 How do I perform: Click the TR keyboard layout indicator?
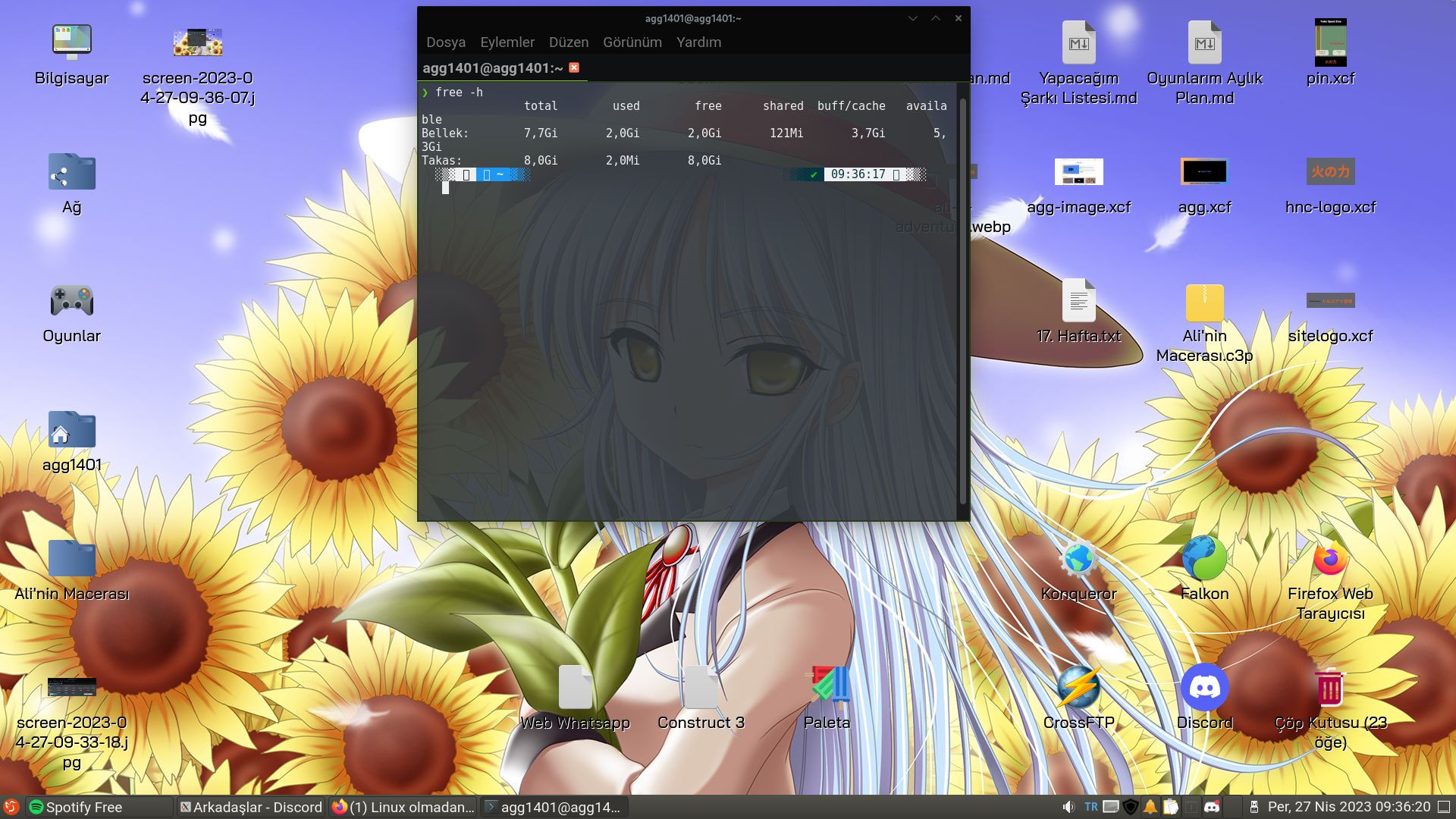[1090, 807]
